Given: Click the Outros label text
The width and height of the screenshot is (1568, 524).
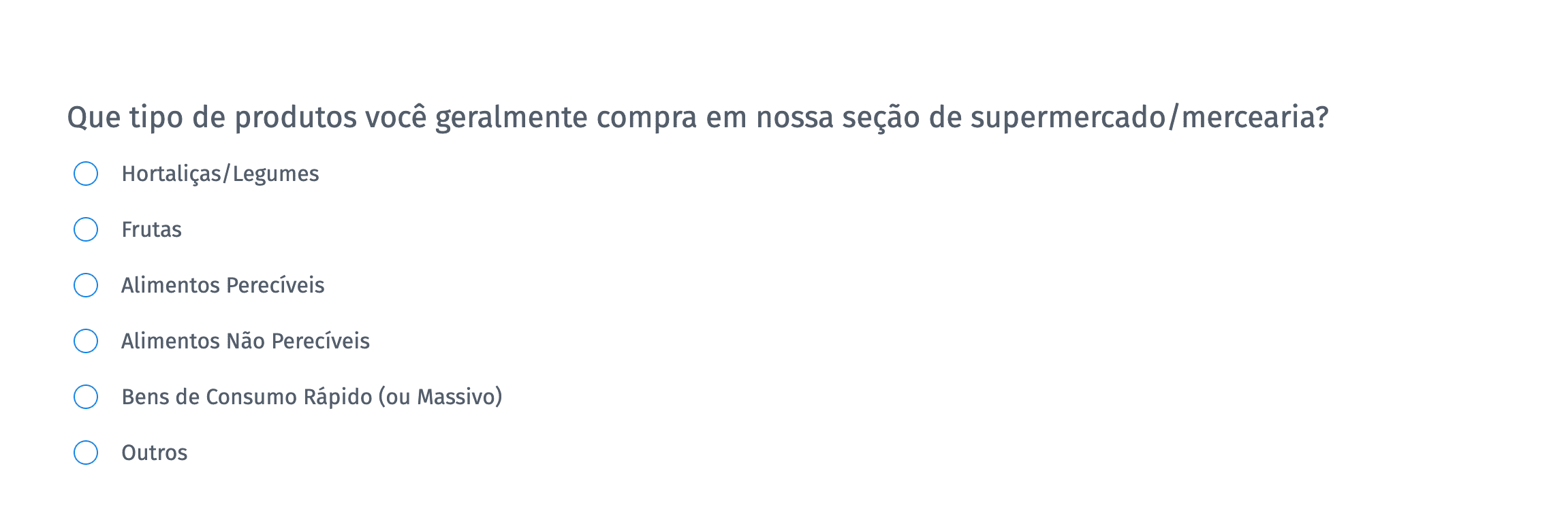Looking at the screenshot, I should (x=154, y=453).
